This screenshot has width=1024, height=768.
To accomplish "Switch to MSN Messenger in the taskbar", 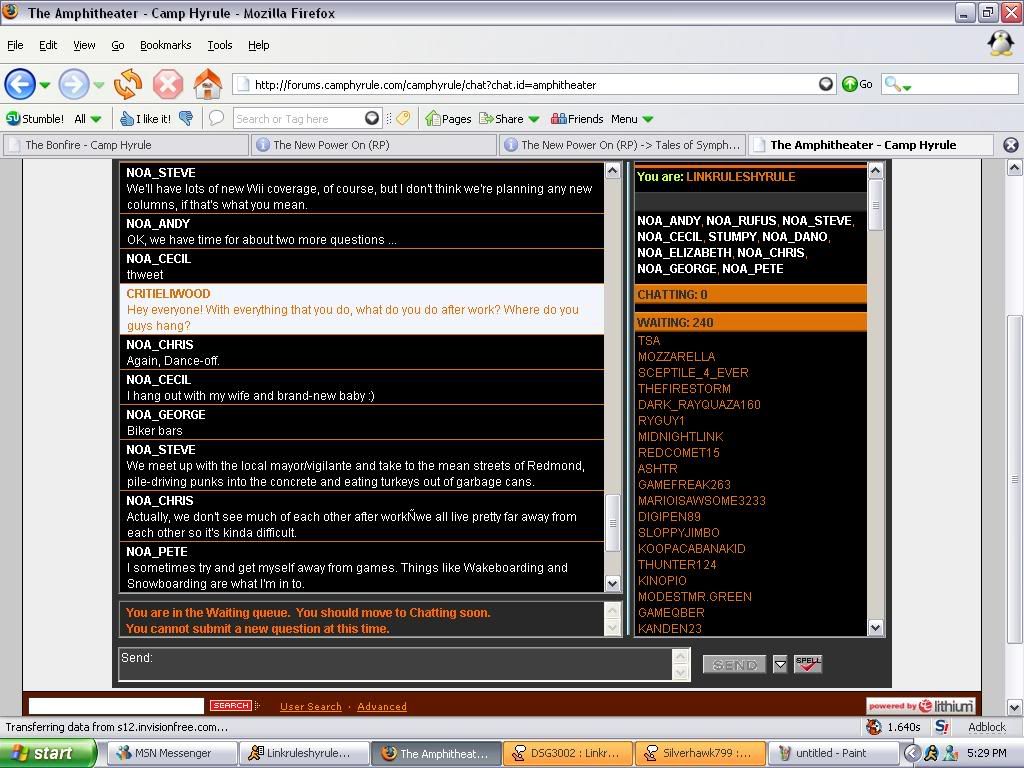I will pyautogui.click(x=172, y=753).
